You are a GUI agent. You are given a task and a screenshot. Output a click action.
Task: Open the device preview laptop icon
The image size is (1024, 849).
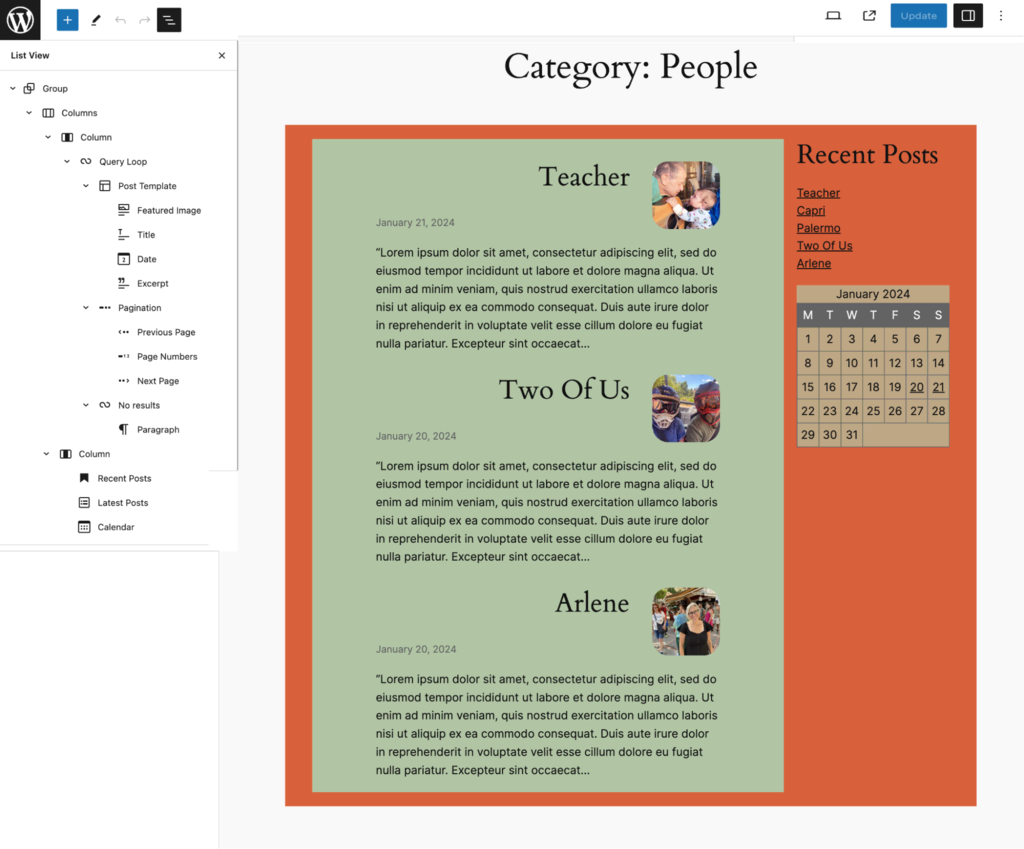pos(833,16)
